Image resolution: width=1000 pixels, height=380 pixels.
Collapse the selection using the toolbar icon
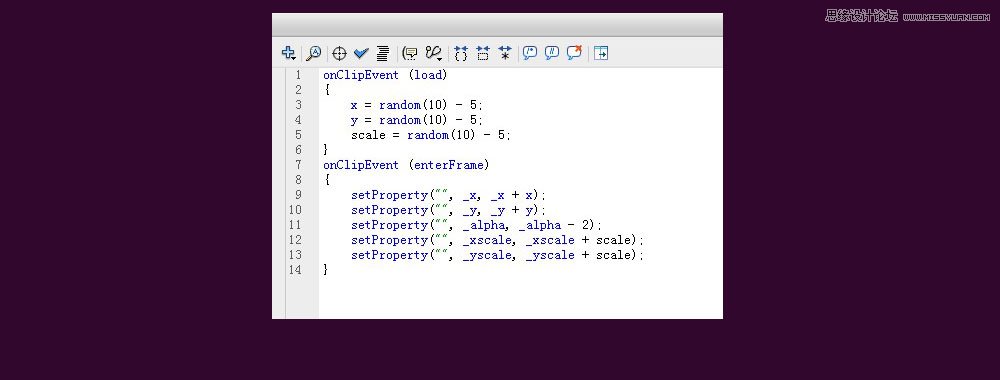tap(483, 53)
